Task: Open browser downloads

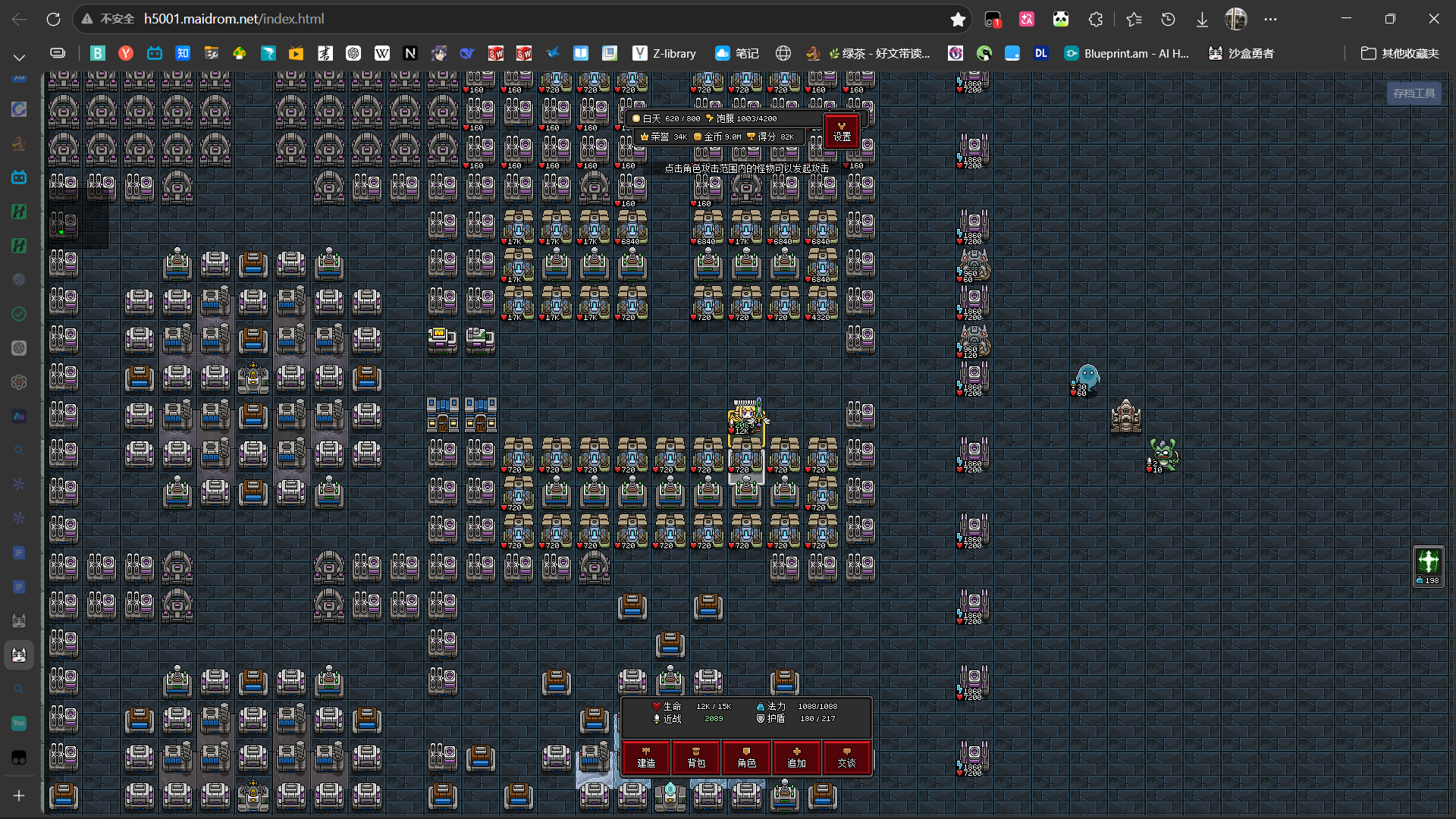Action: tap(1202, 19)
